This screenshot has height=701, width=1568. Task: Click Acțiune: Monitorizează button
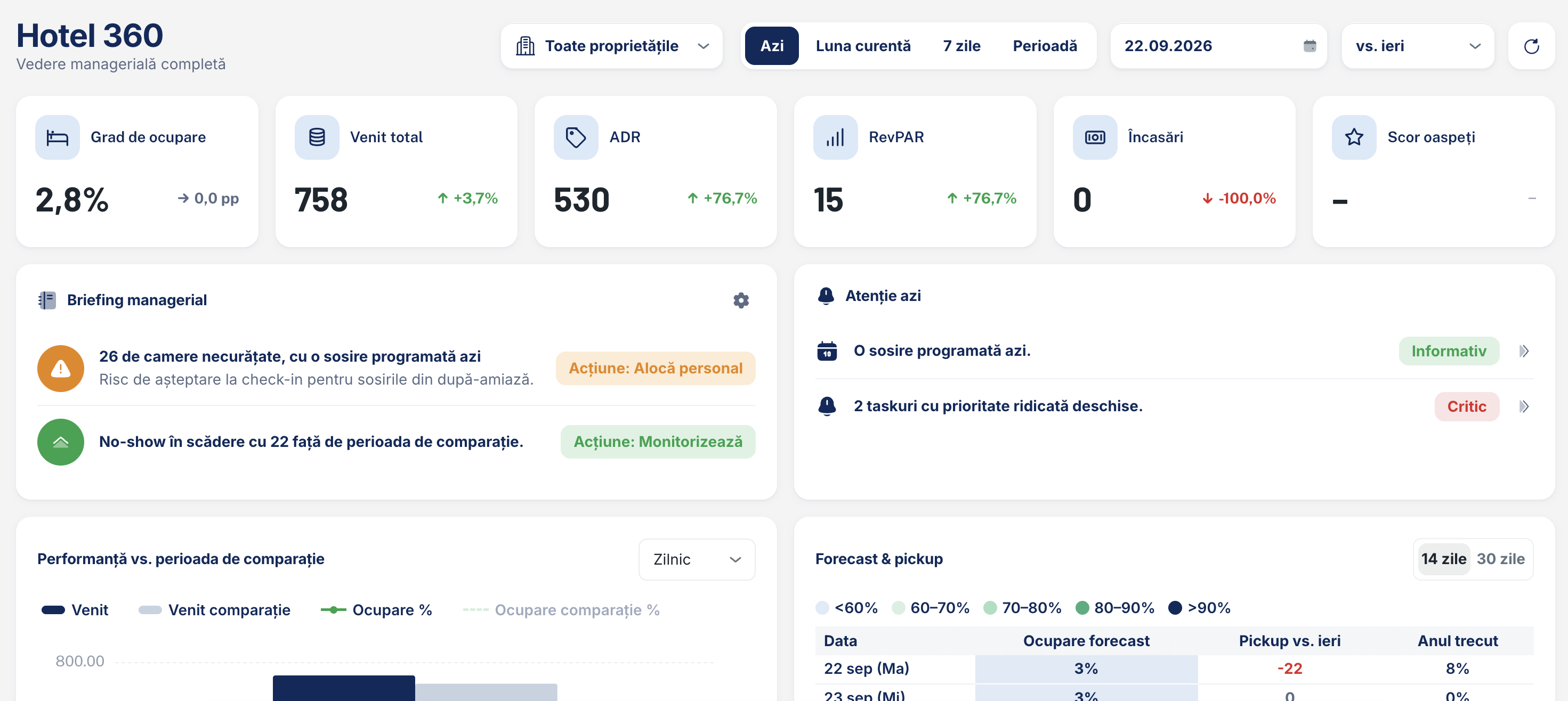point(657,442)
